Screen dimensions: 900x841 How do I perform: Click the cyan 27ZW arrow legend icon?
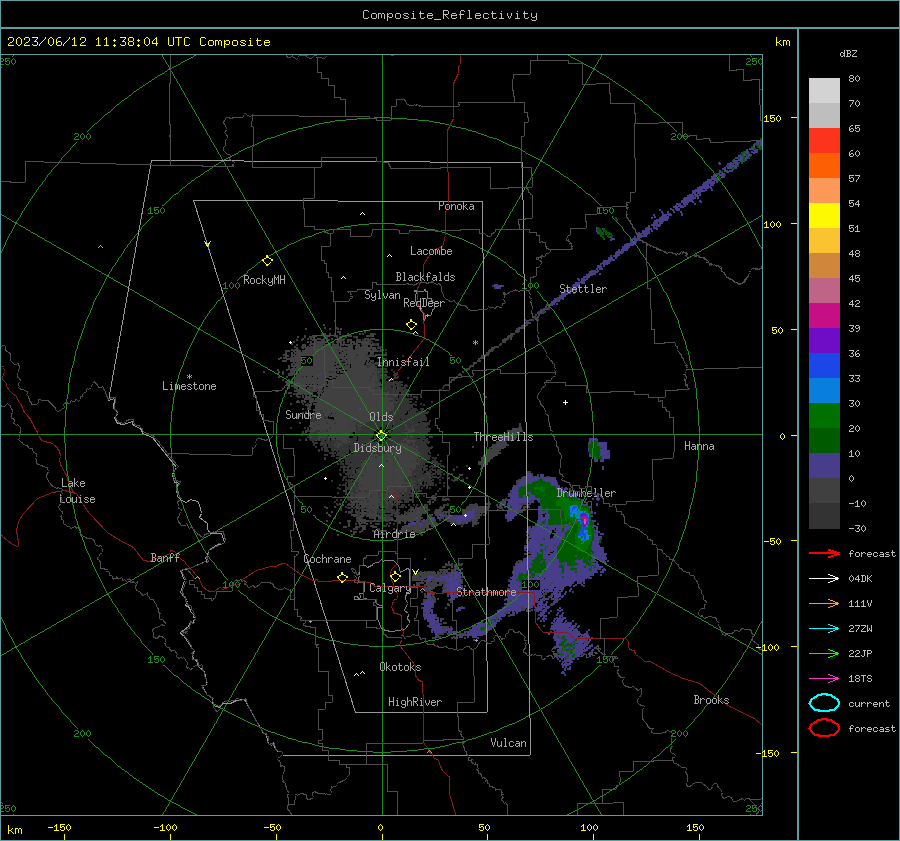coord(824,629)
